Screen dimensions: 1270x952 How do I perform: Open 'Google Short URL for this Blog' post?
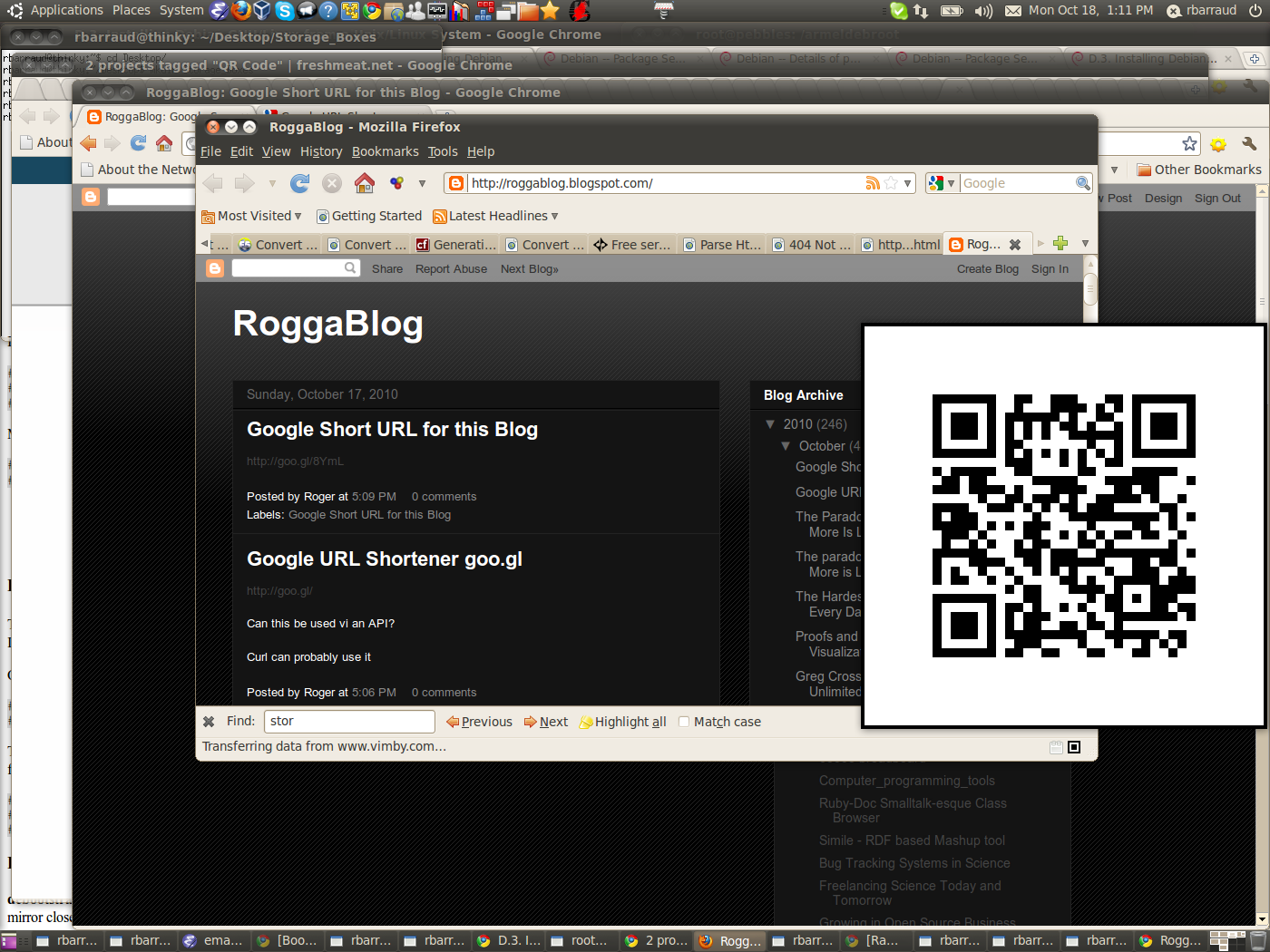pos(392,430)
